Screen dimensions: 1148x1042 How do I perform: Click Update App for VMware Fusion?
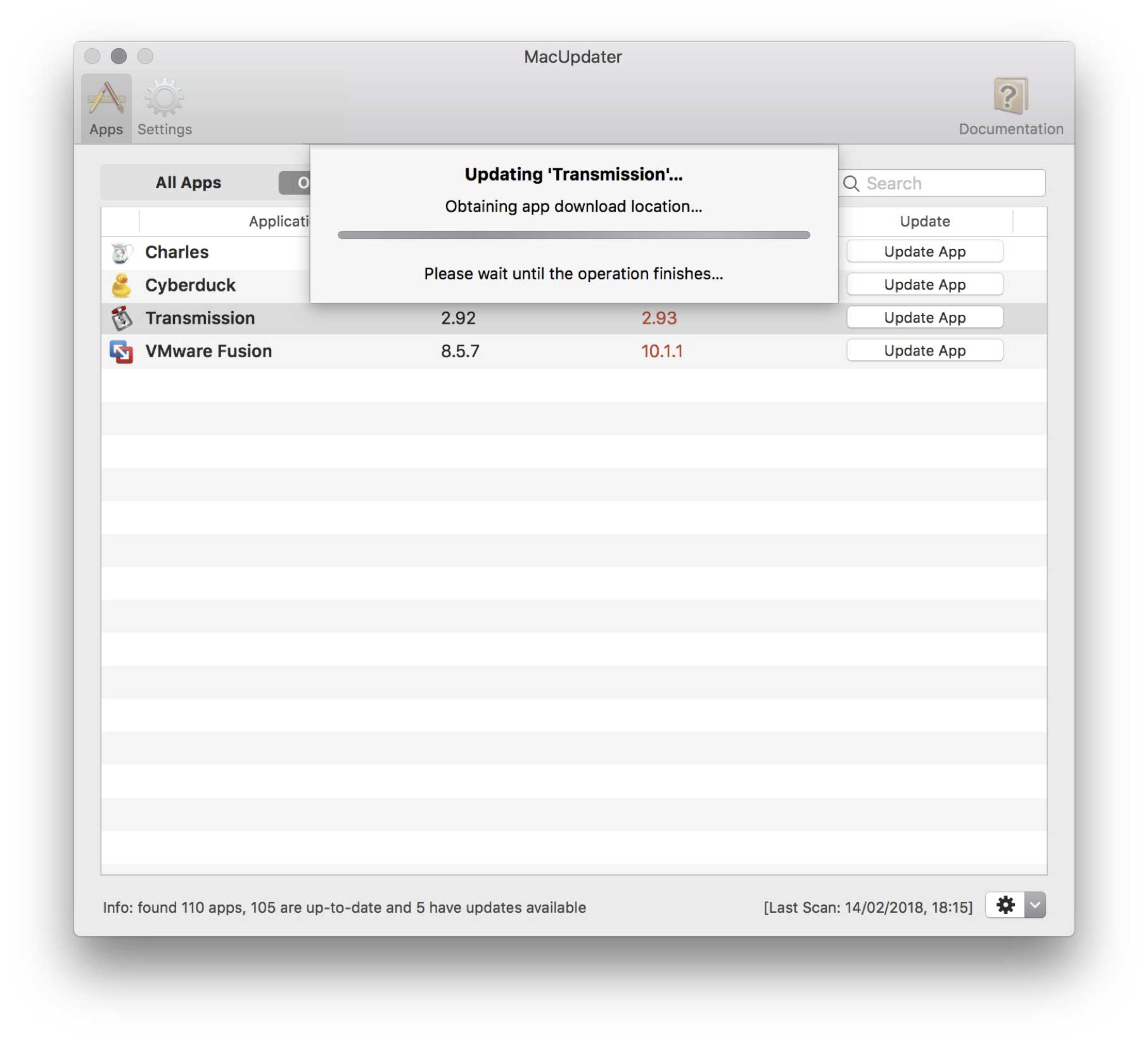point(924,350)
